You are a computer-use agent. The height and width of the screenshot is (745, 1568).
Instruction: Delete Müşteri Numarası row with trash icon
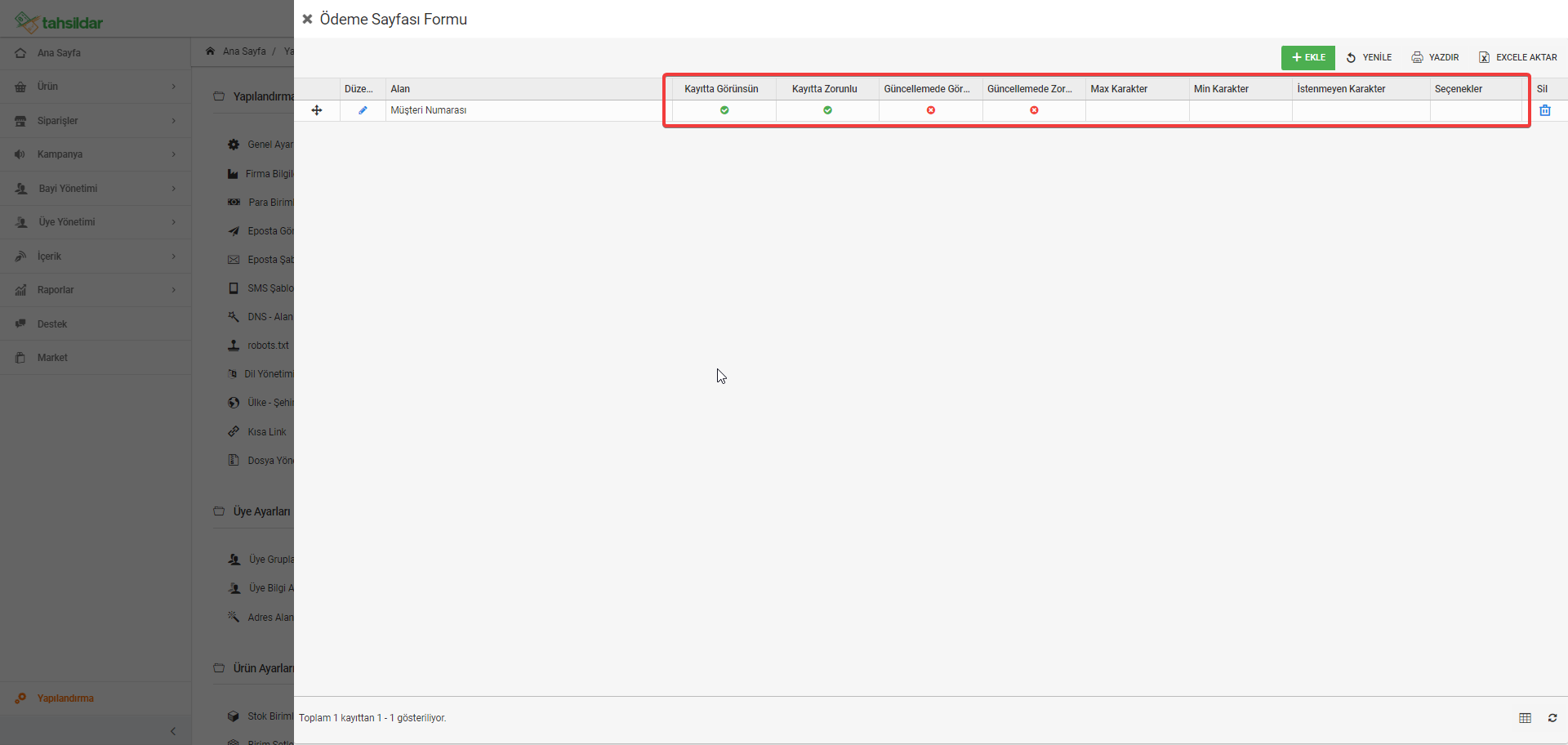point(1545,110)
